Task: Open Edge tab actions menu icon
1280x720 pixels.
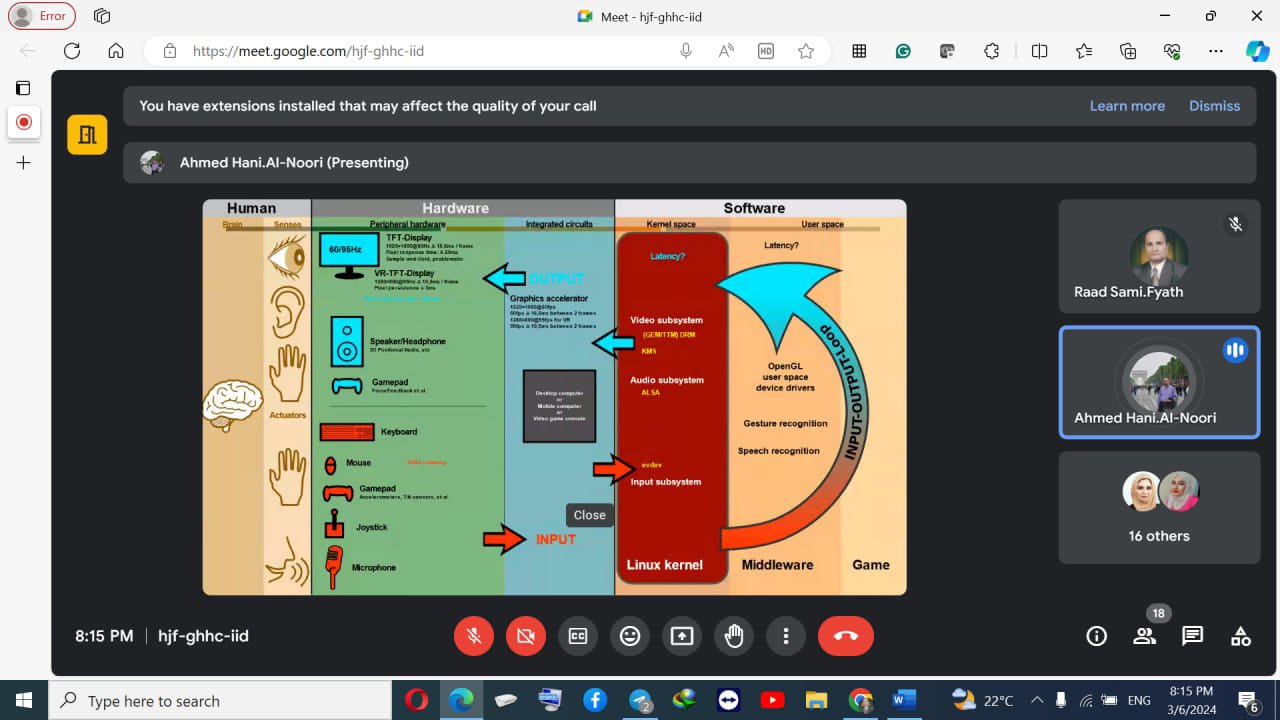Action: coord(101,16)
